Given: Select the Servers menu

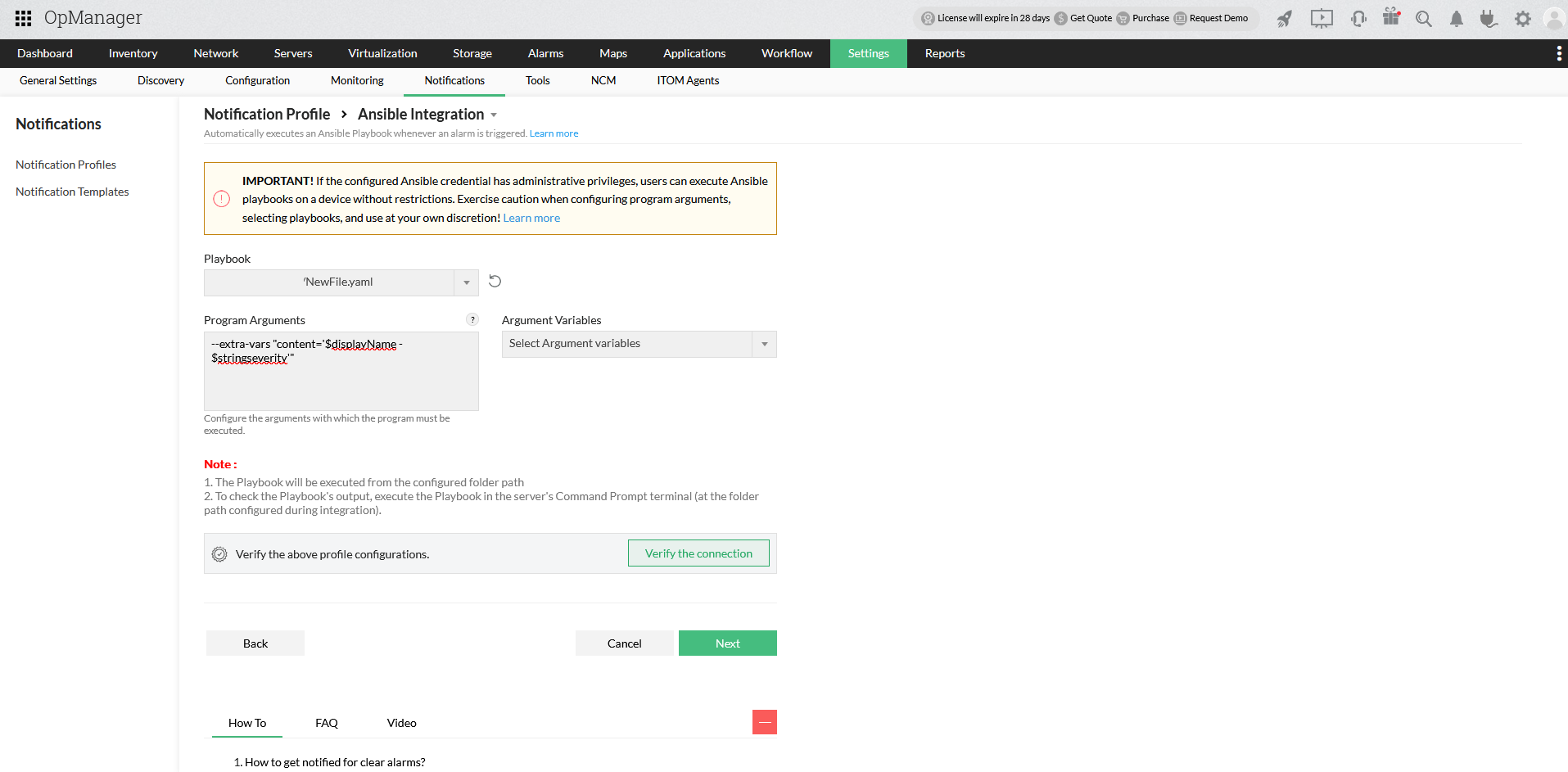Looking at the screenshot, I should pyautogui.click(x=293, y=53).
